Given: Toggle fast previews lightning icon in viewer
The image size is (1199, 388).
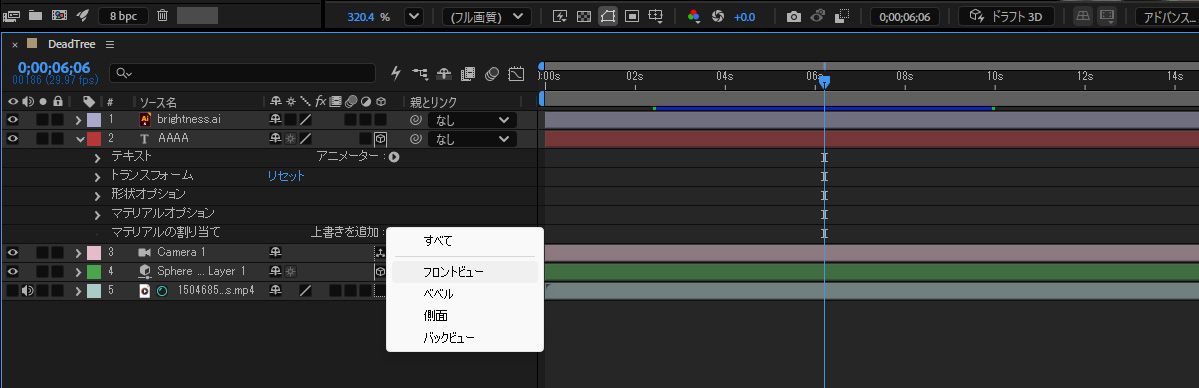Looking at the screenshot, I should point(560,16).
